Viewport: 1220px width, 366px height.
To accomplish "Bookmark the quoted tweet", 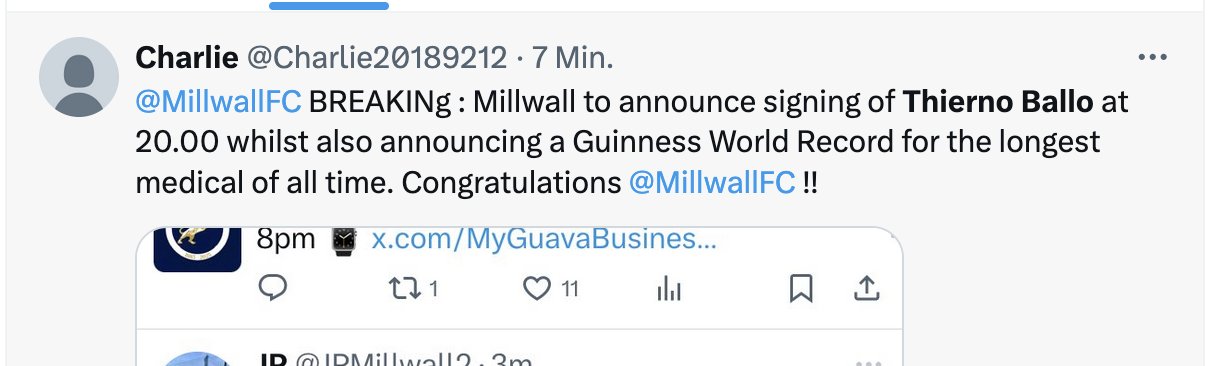I will click(x=800, y=289).
